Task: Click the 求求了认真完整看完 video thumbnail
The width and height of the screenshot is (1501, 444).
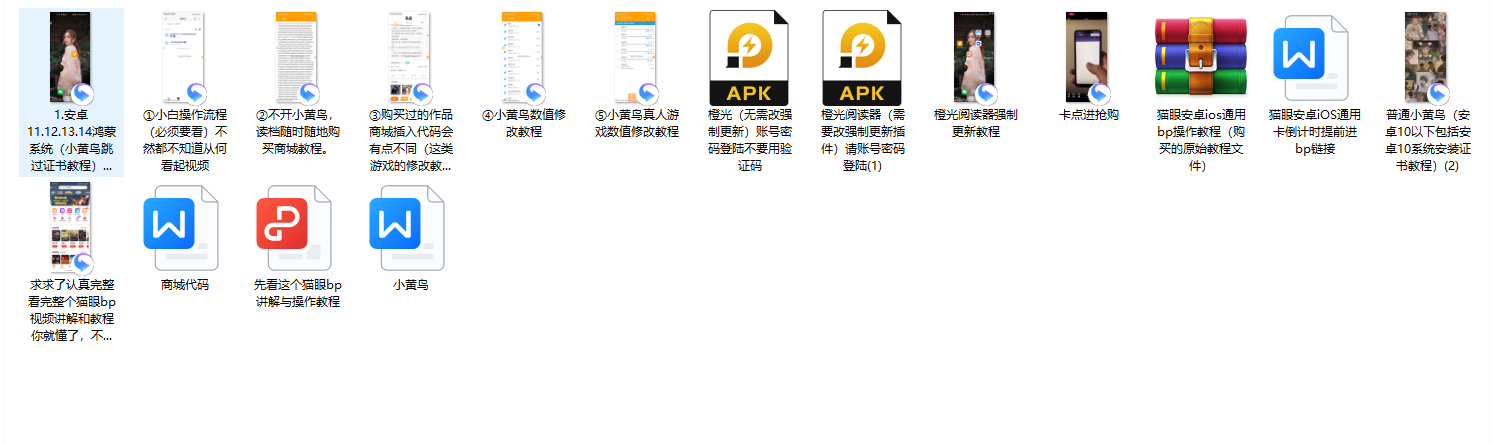Action: [71, 229]
